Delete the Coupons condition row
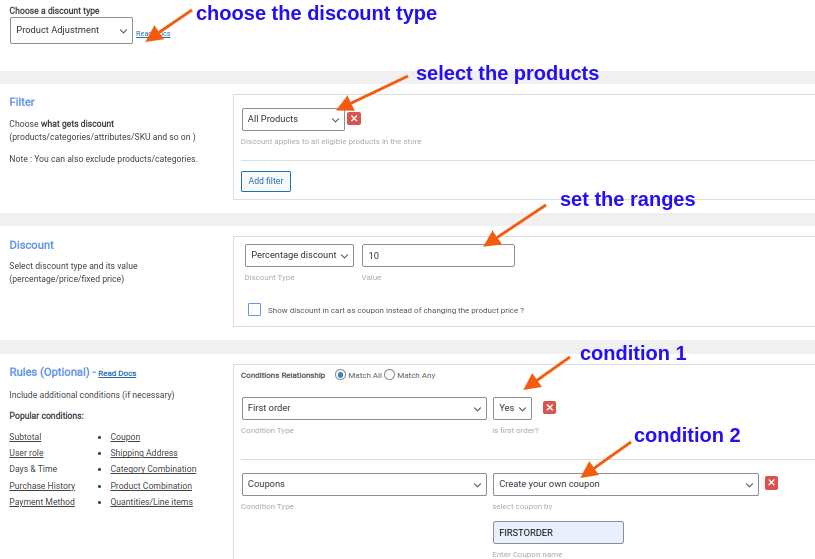 tap(771, 484)
